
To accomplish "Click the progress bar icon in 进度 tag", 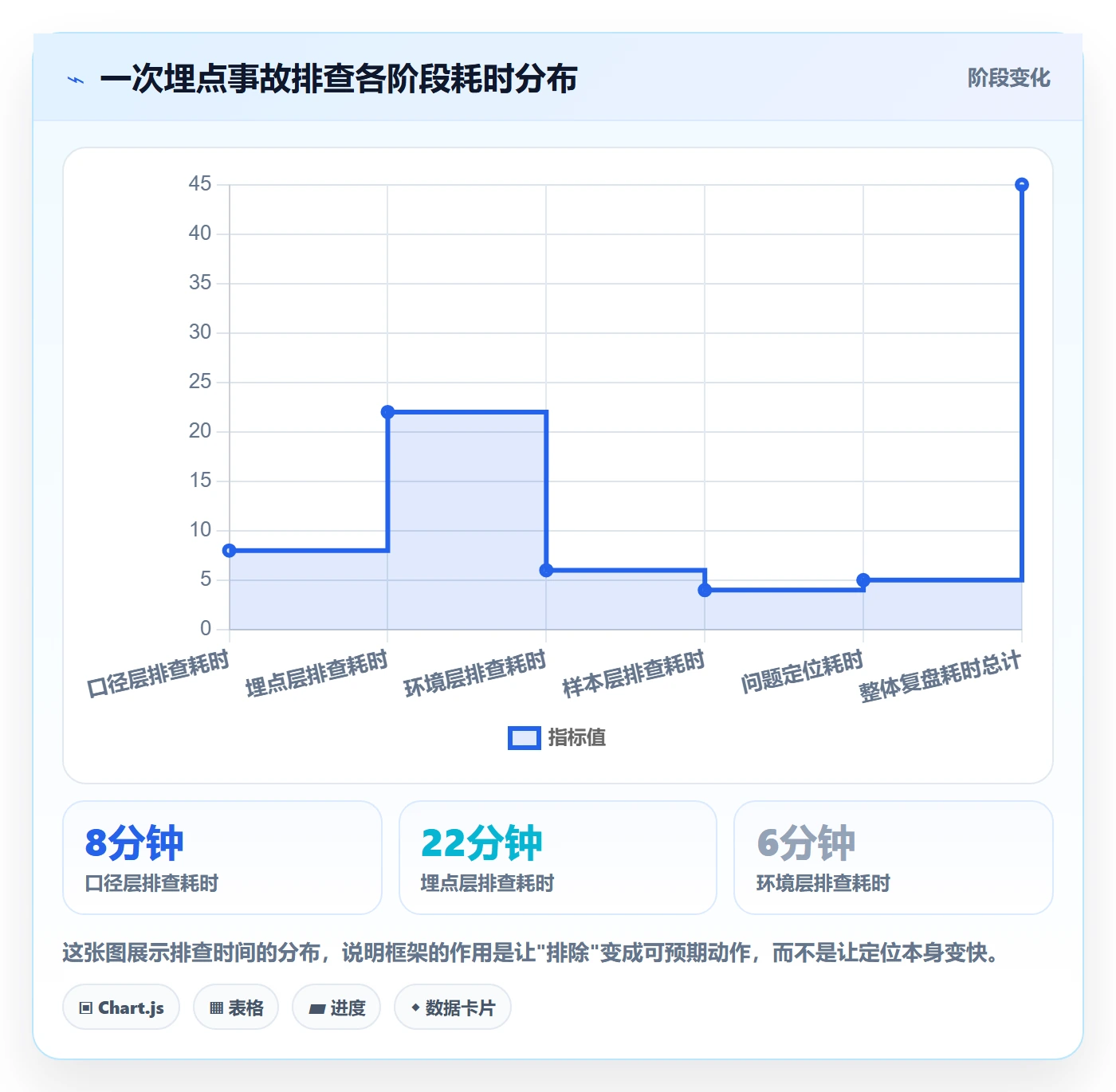I will coord(316,1008).
